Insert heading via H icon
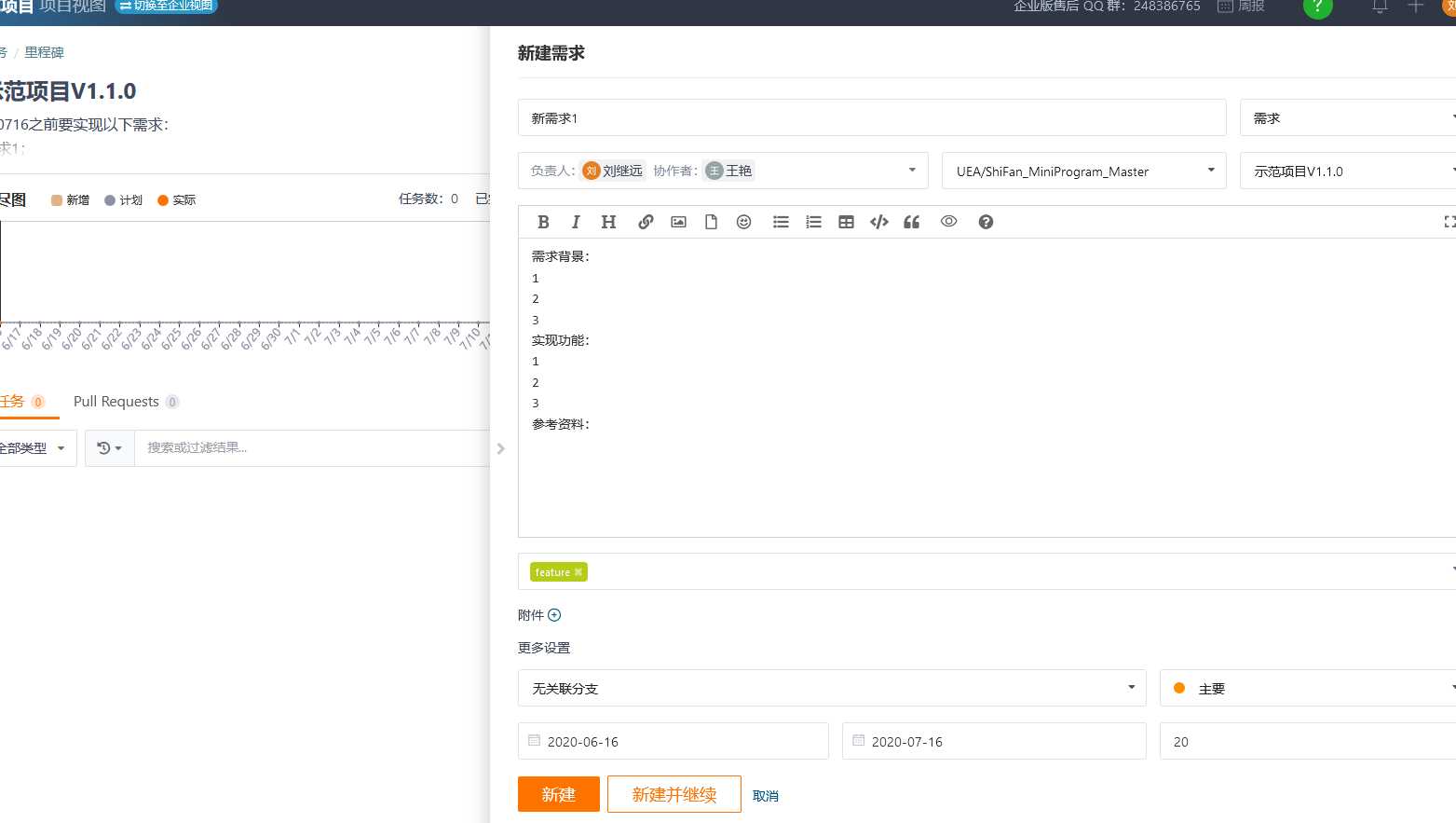The width and height of the screenshot is (1456, 823). pos(608,222)
